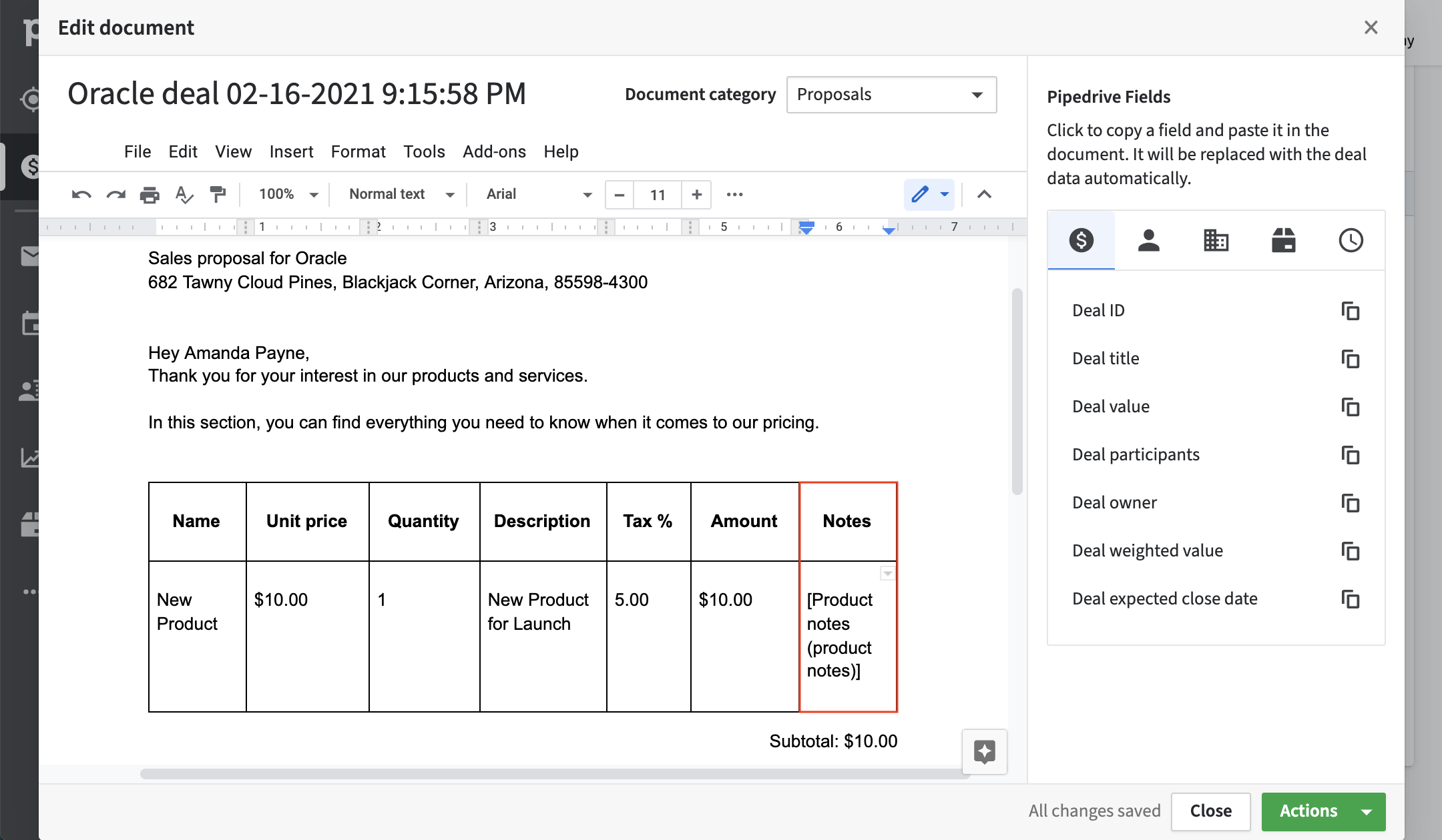Open Pipedrive Deals dollar icon in sidebar
Viewport: 1442px width, 840px height.
click(x=29, y=166)
